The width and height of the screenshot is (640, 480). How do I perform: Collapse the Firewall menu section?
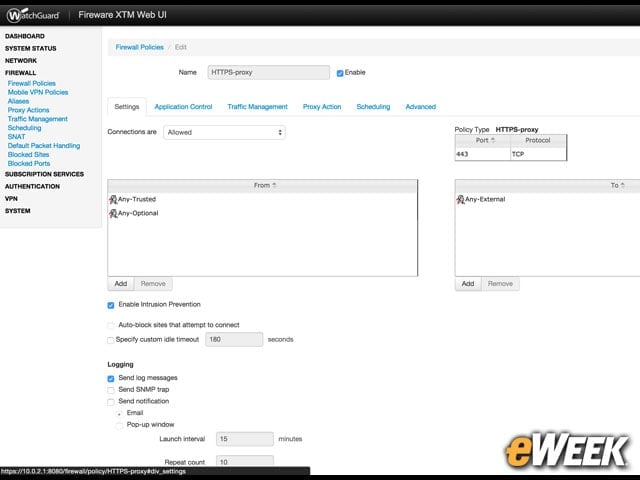[x=20, y=73]
